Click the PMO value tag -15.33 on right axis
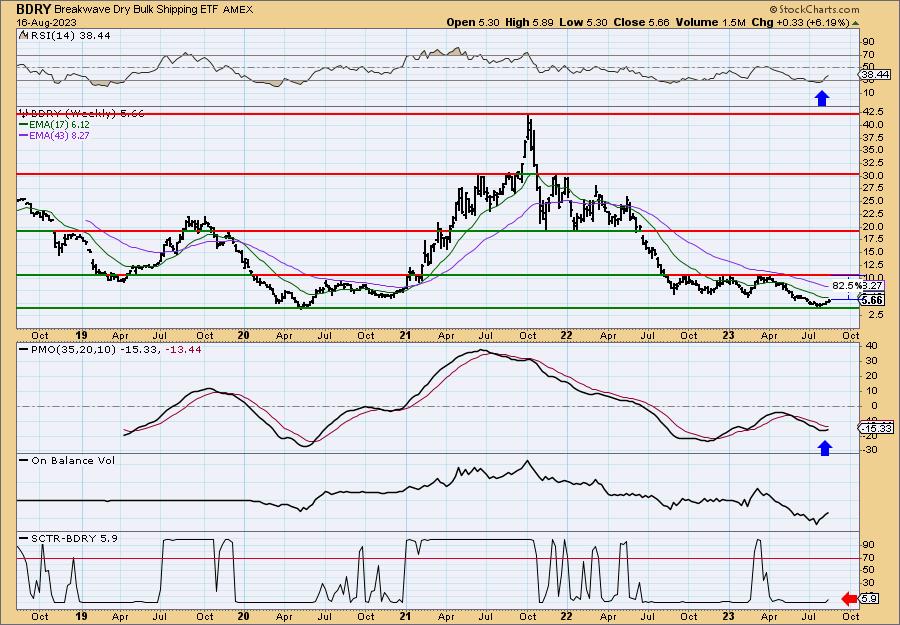The height and width of the screenshot is (625, 900). point(876,428)
